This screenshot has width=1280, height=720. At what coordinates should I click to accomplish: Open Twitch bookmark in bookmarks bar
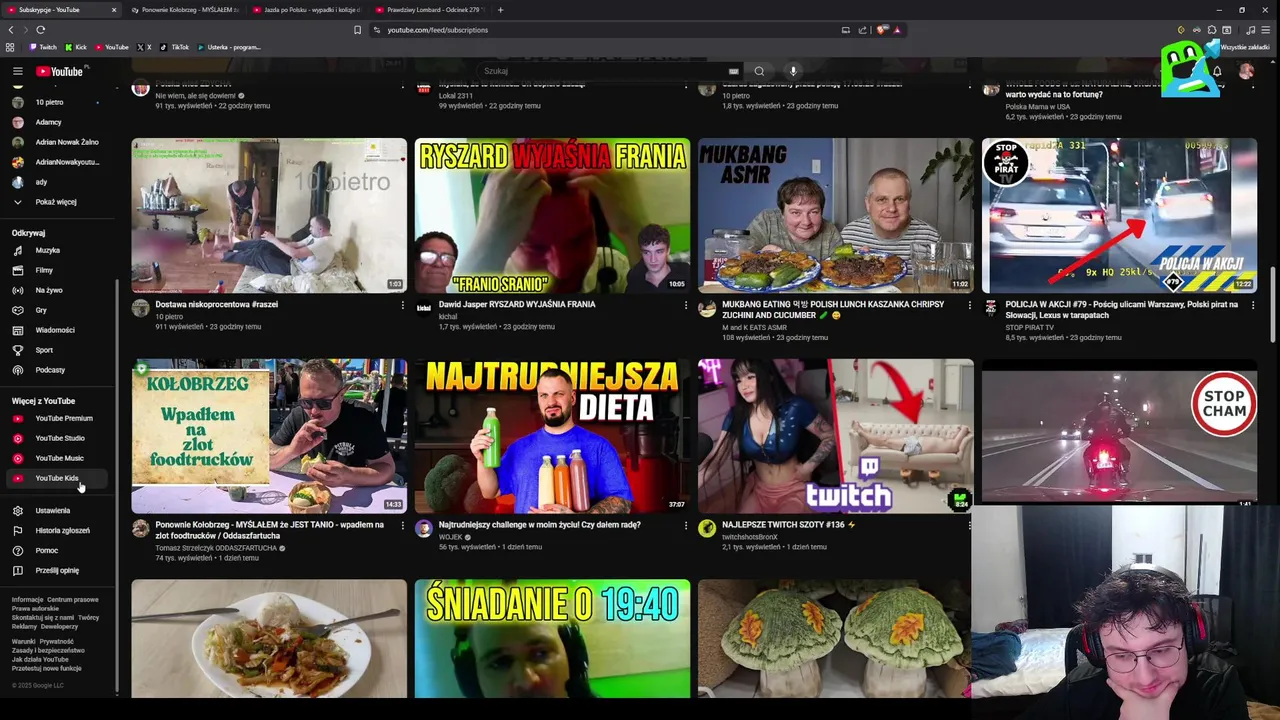[43, 47]
